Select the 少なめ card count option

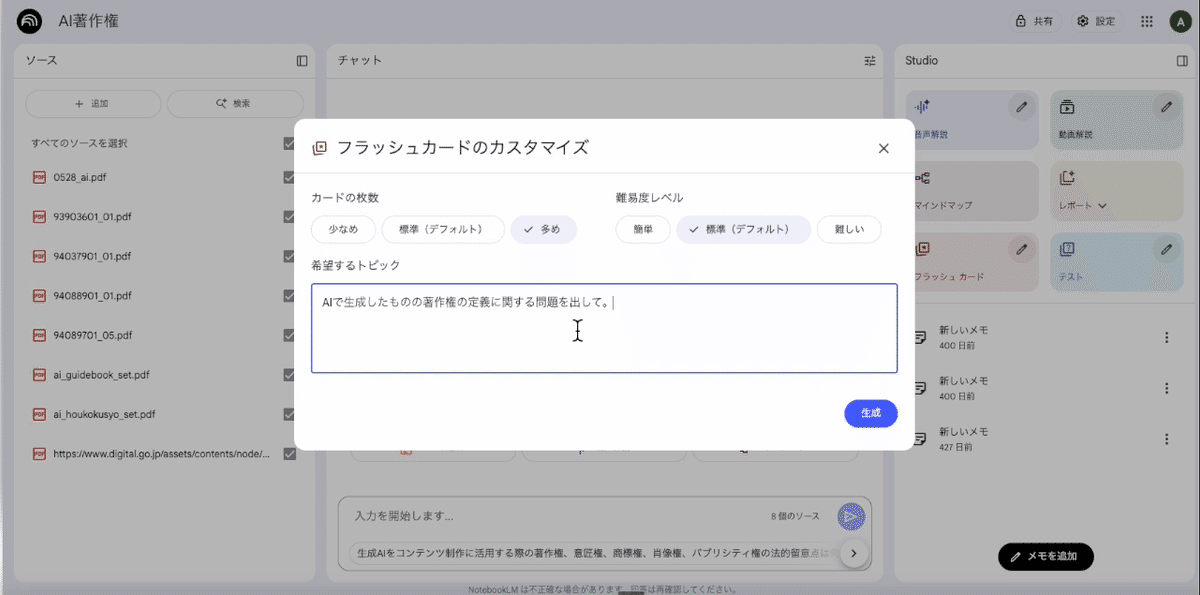343,229
